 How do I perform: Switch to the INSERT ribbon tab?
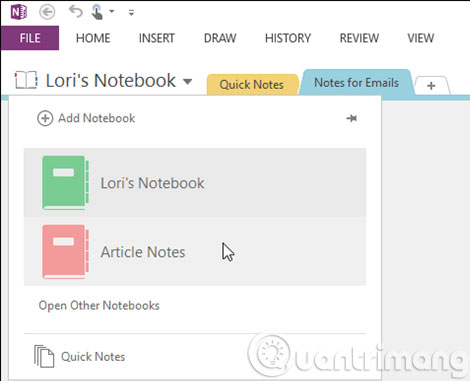(157, 38)
